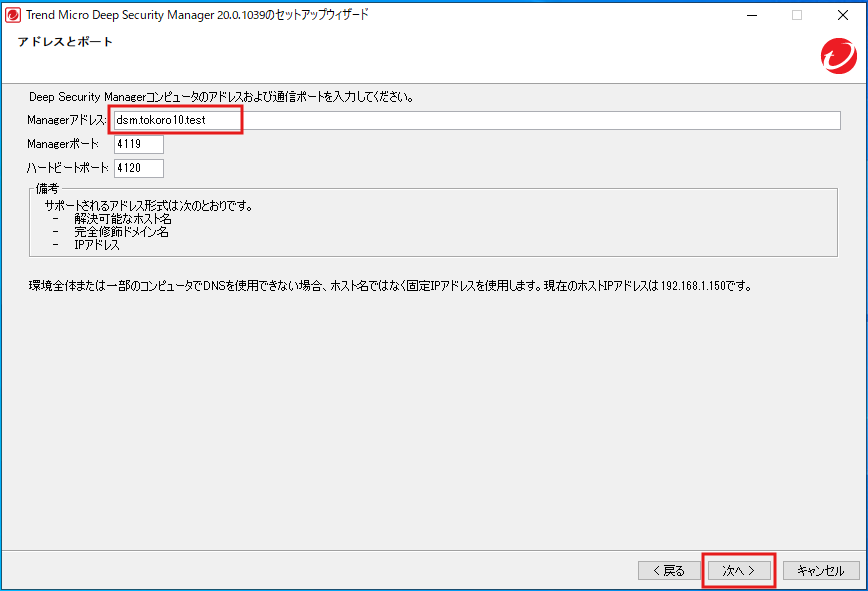Image resolution: width=868 pixels, height=591 pixels.
Task: Click the Manager port field showing 4119
Action: pos(139,144)
